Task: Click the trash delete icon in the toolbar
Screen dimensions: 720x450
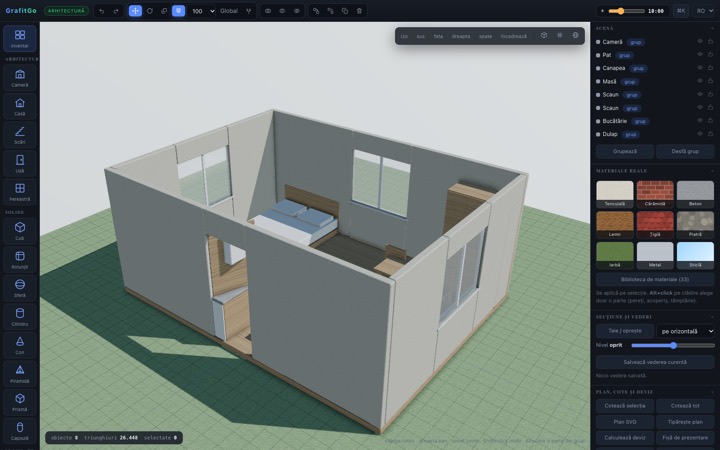Action: click(x=359, y=11)
